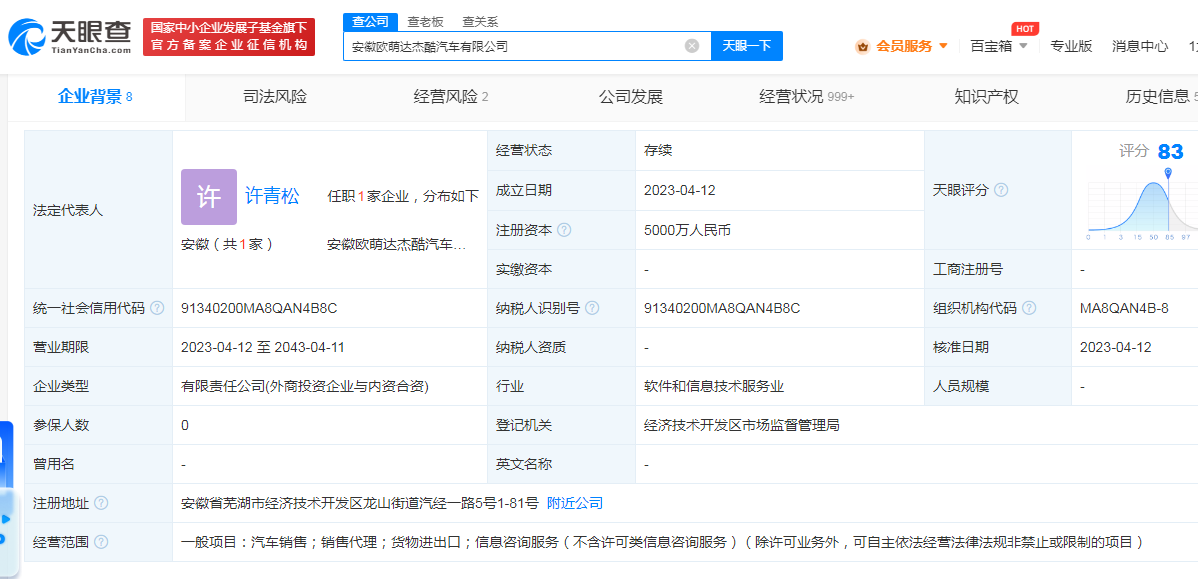Click the 天眼一下 search button
This screenshot has width=1198, height=579.
(747, 46)
